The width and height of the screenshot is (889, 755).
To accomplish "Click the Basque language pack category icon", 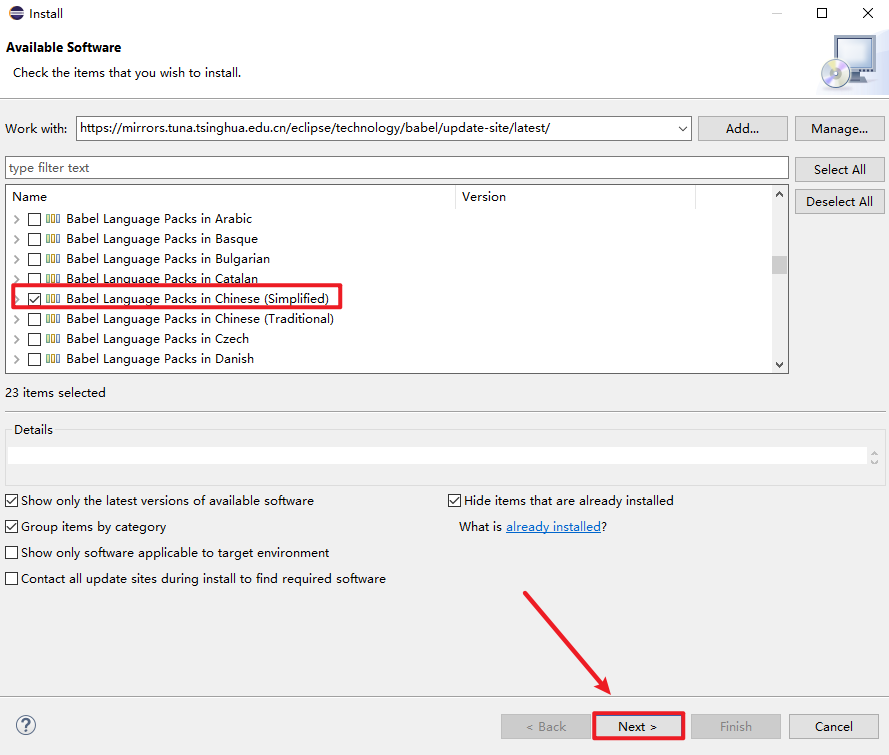I will tap(54, 239).
